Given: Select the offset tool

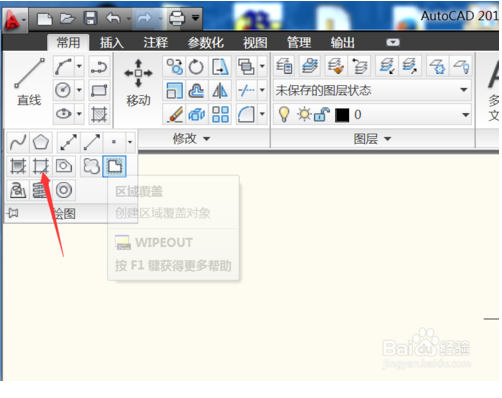Looking at the screenshot, I should [196, 91].
